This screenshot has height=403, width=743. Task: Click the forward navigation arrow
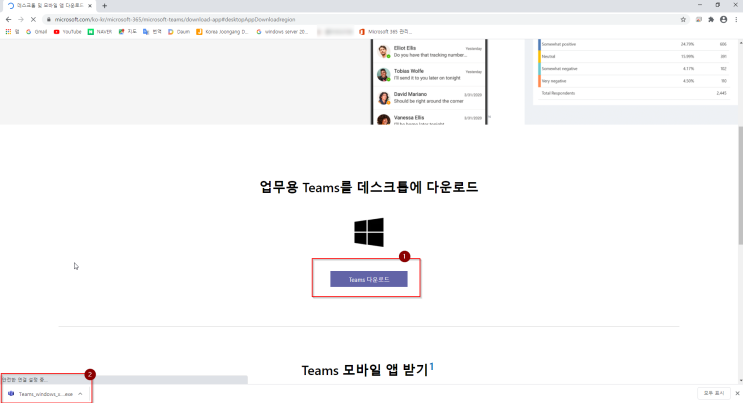(x=21, y=19)
